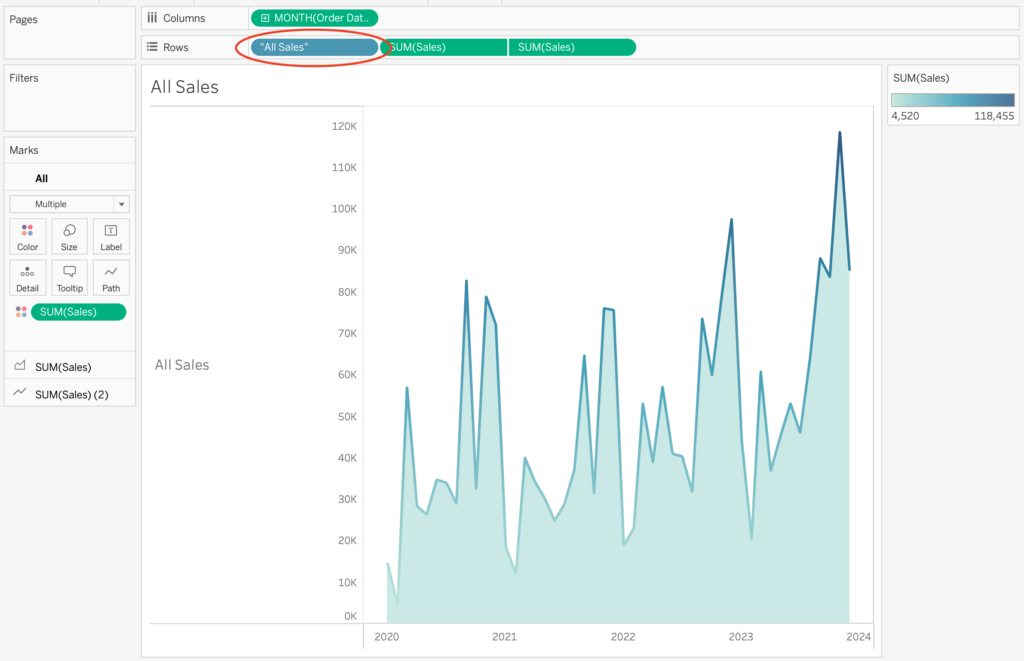The width and height of the screenshot is (1024, 661).
Task: Click the "All Sales" pill in Rows
Action: 314,47
